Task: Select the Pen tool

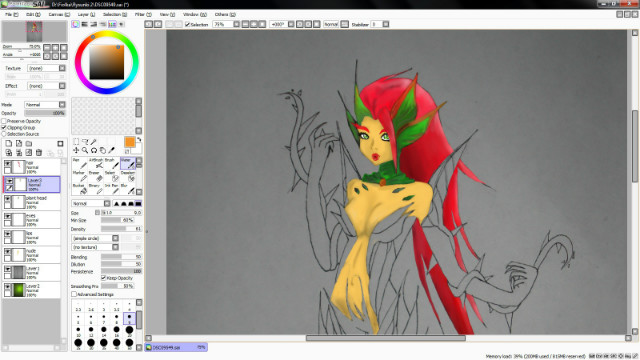Action: tap(80, 163)
